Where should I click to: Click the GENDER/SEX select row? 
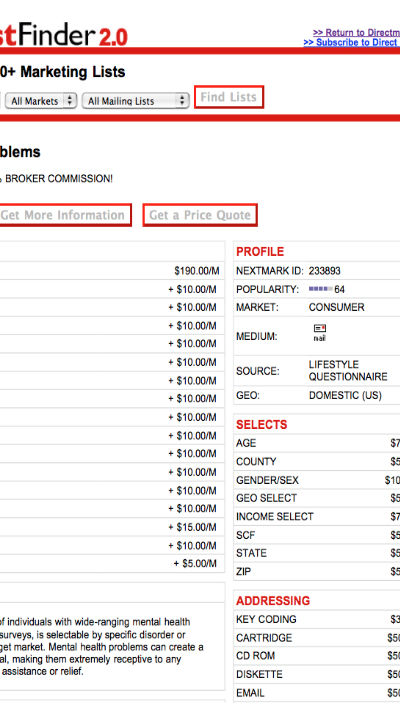coord(317,480)
